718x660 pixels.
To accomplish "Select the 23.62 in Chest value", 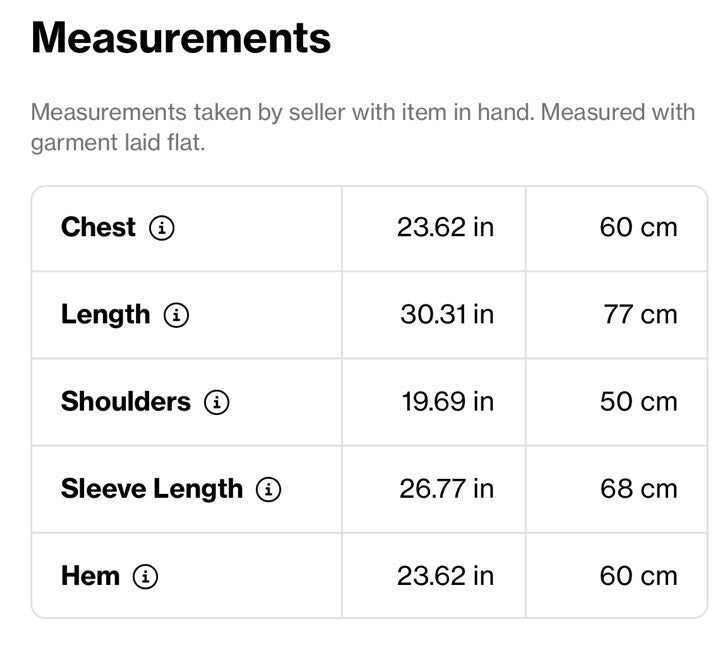I will pyautogui.click(x=446, y=228).
